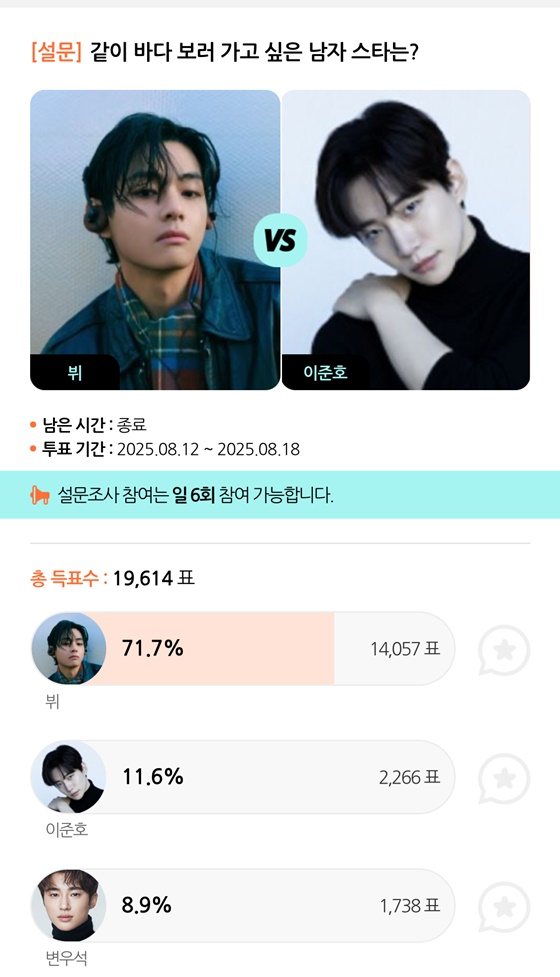Click 뷔's round avatar in the results list
560x977 pixels.
(69, 649)
